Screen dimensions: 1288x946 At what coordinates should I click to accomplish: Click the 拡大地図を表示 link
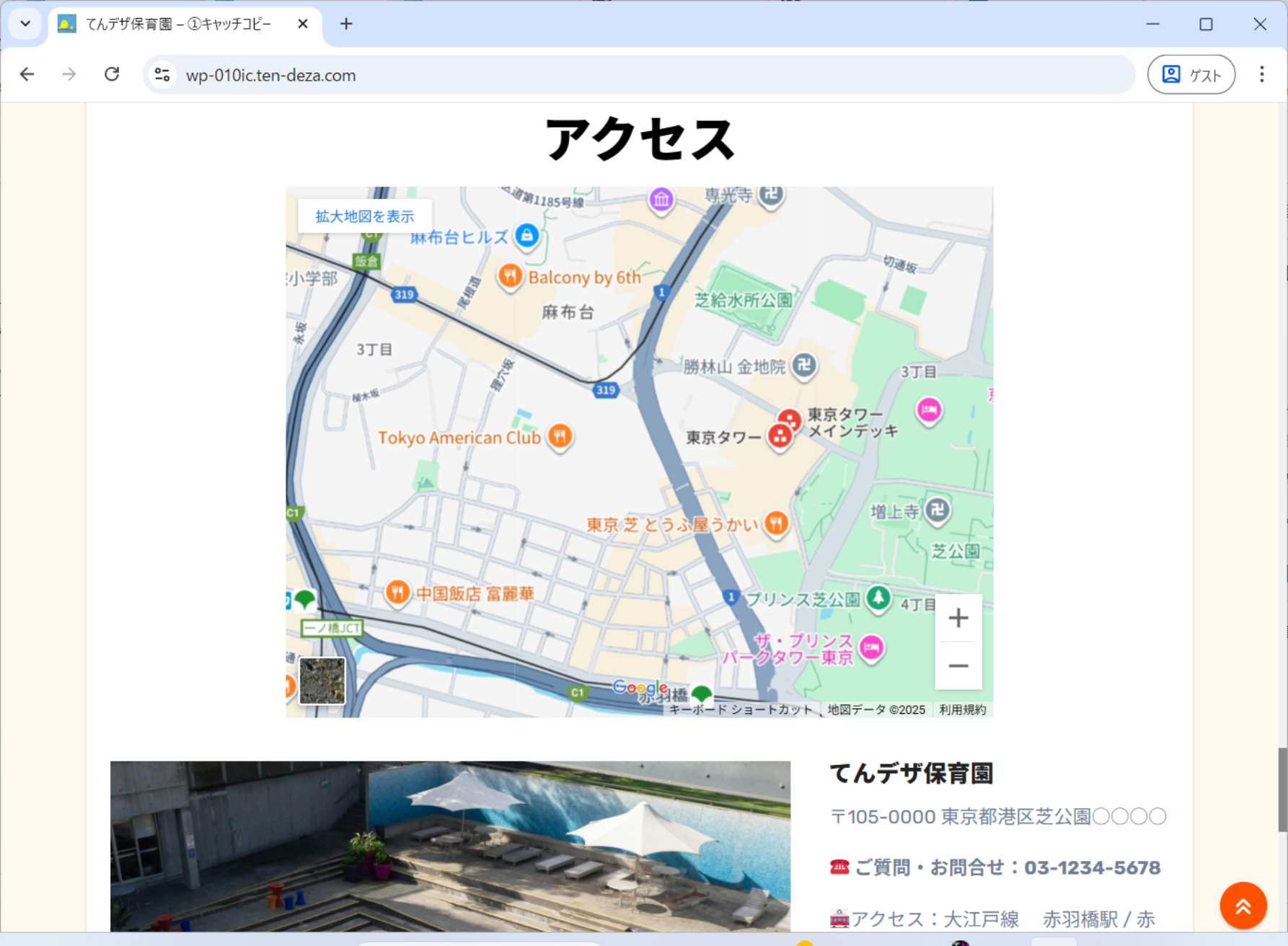[x=365, y=216]
